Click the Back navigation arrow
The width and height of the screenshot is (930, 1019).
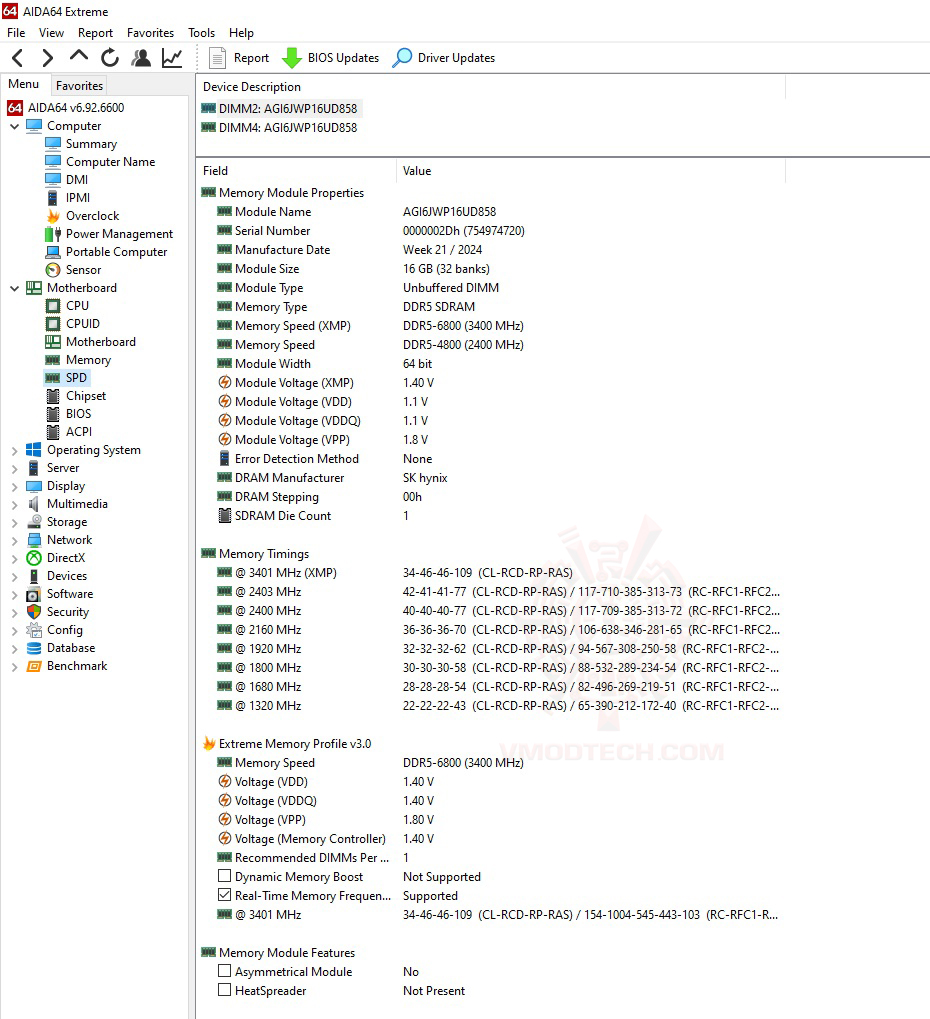[18, 58]
